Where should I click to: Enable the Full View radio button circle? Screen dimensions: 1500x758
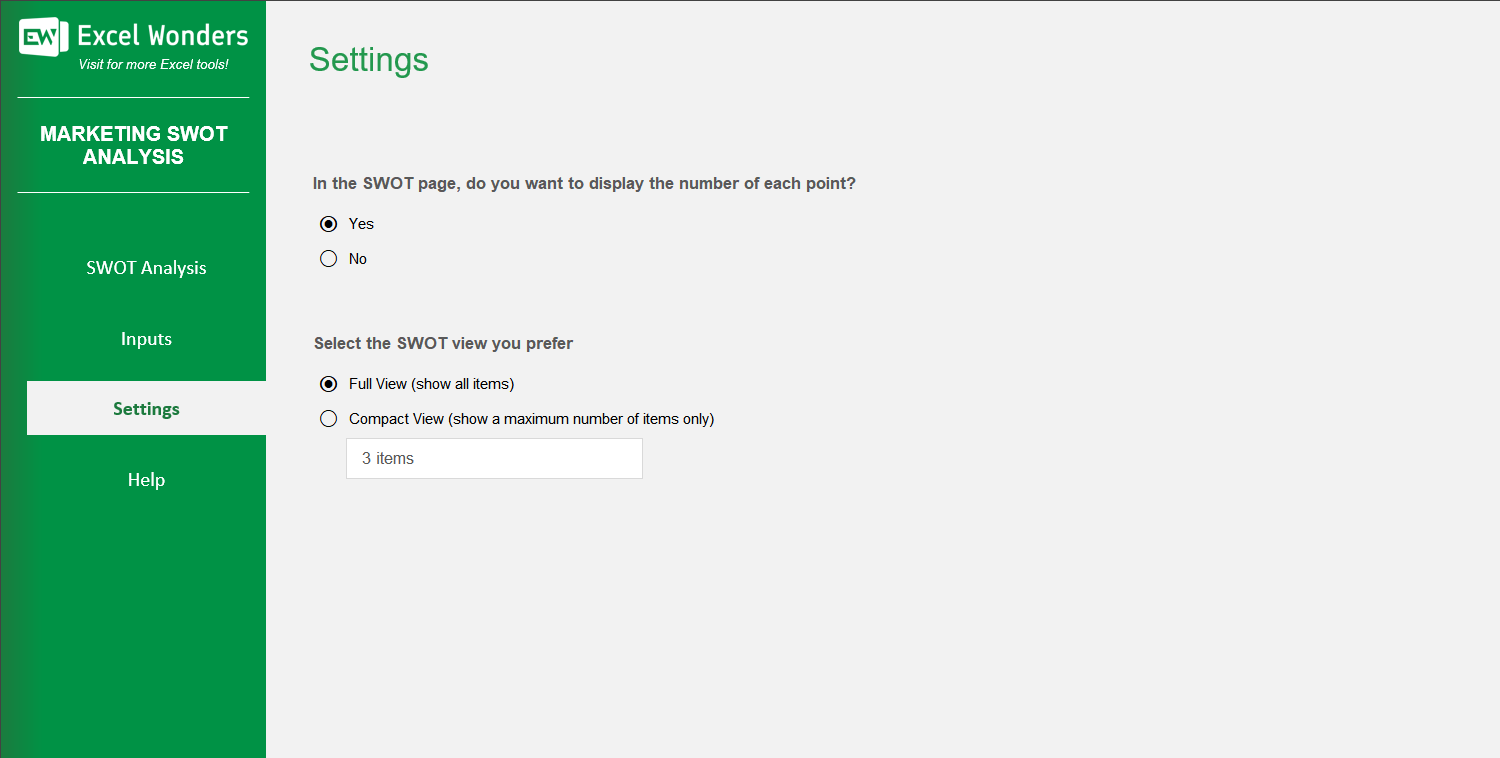(328, 384)
